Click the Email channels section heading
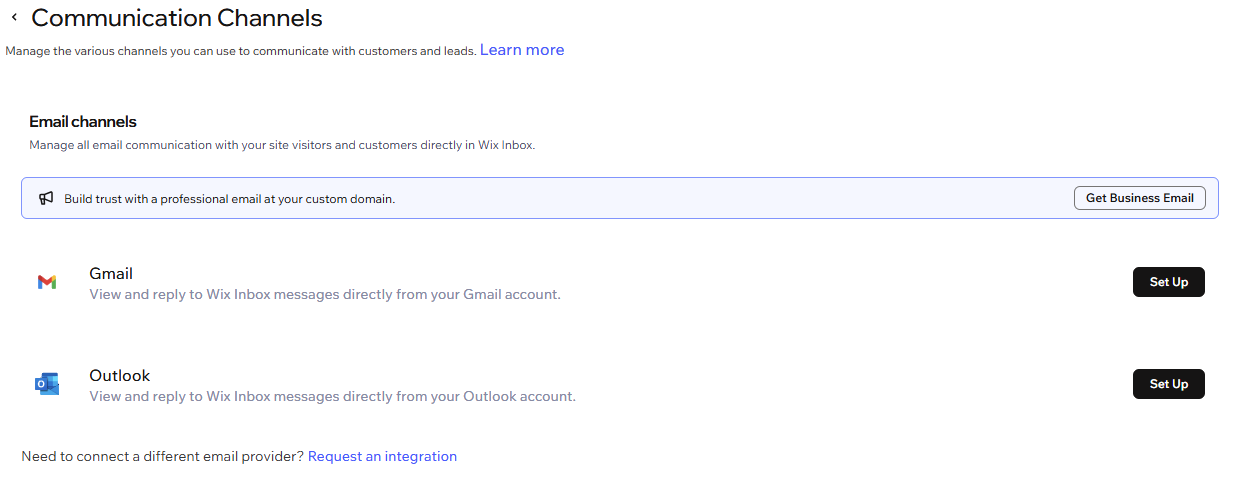This screenshot has width=1238, height=486. [83, 122]
